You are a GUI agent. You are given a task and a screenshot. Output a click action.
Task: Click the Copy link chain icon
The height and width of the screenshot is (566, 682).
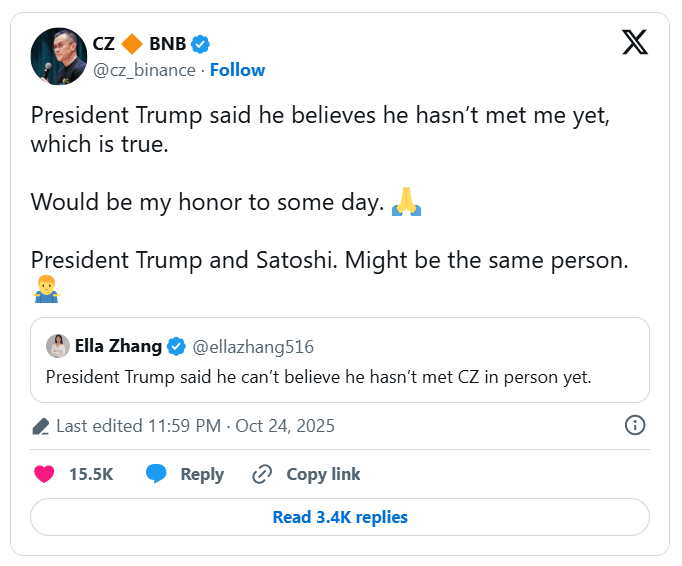tap(263, 474)
